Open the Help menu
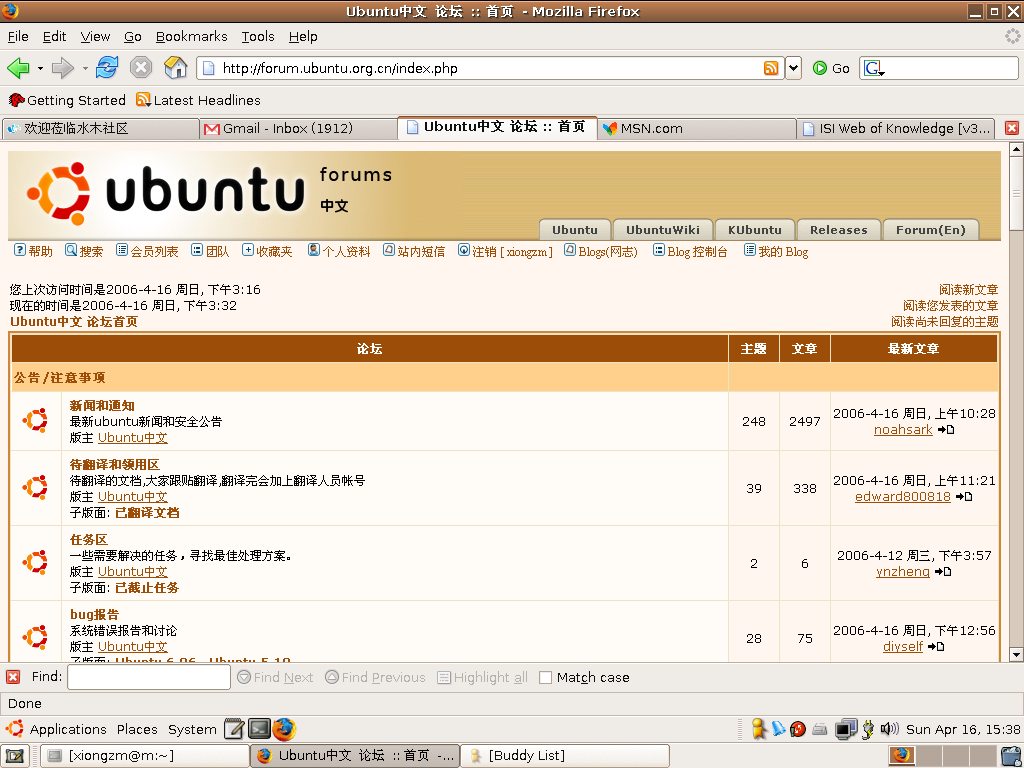 pos(303,37)
